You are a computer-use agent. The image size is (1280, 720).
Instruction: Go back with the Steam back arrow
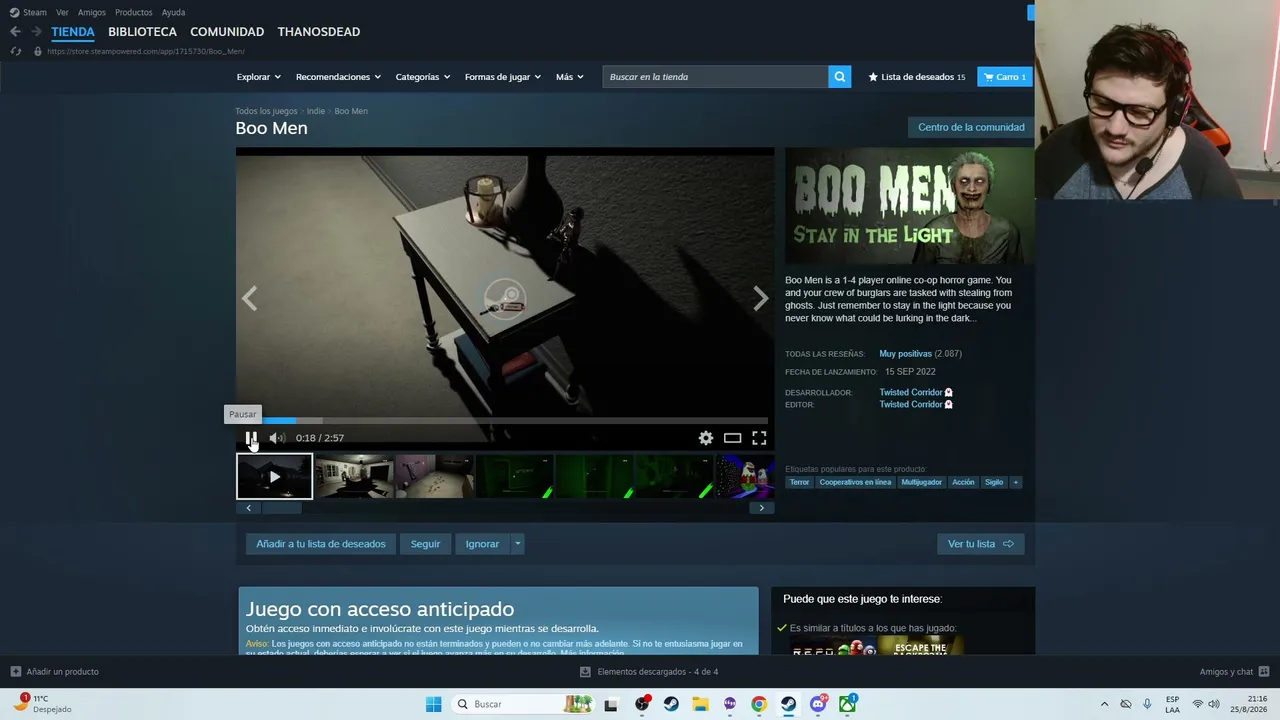pos(15,32)
